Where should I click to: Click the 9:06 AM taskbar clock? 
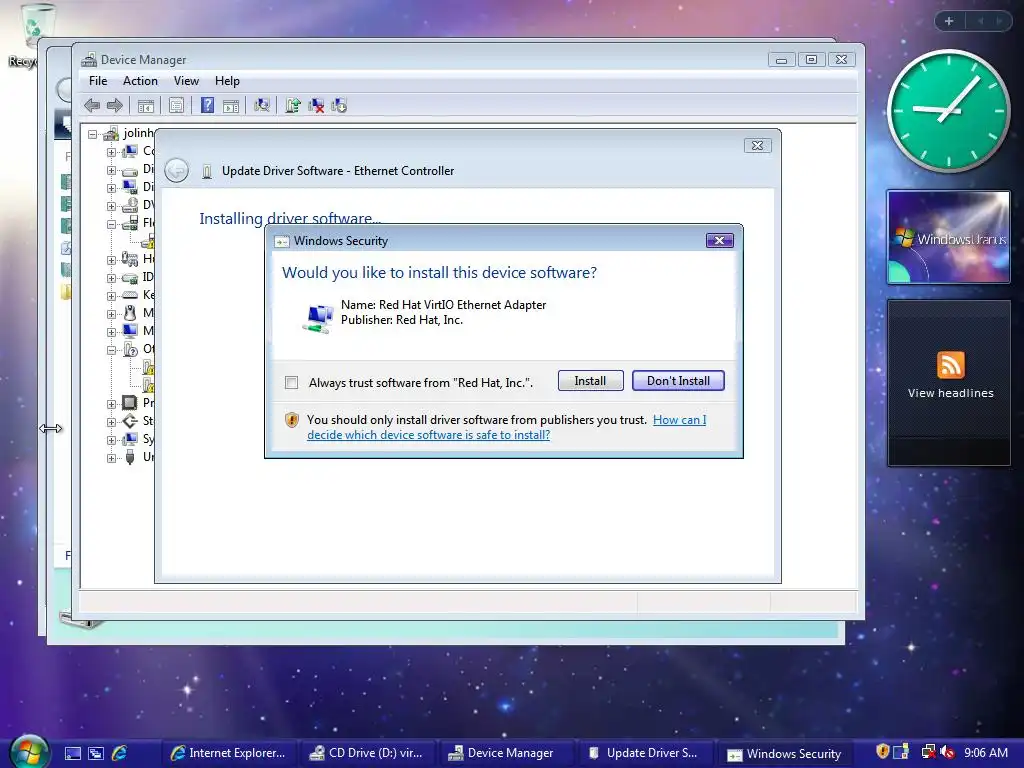[985, 752]
